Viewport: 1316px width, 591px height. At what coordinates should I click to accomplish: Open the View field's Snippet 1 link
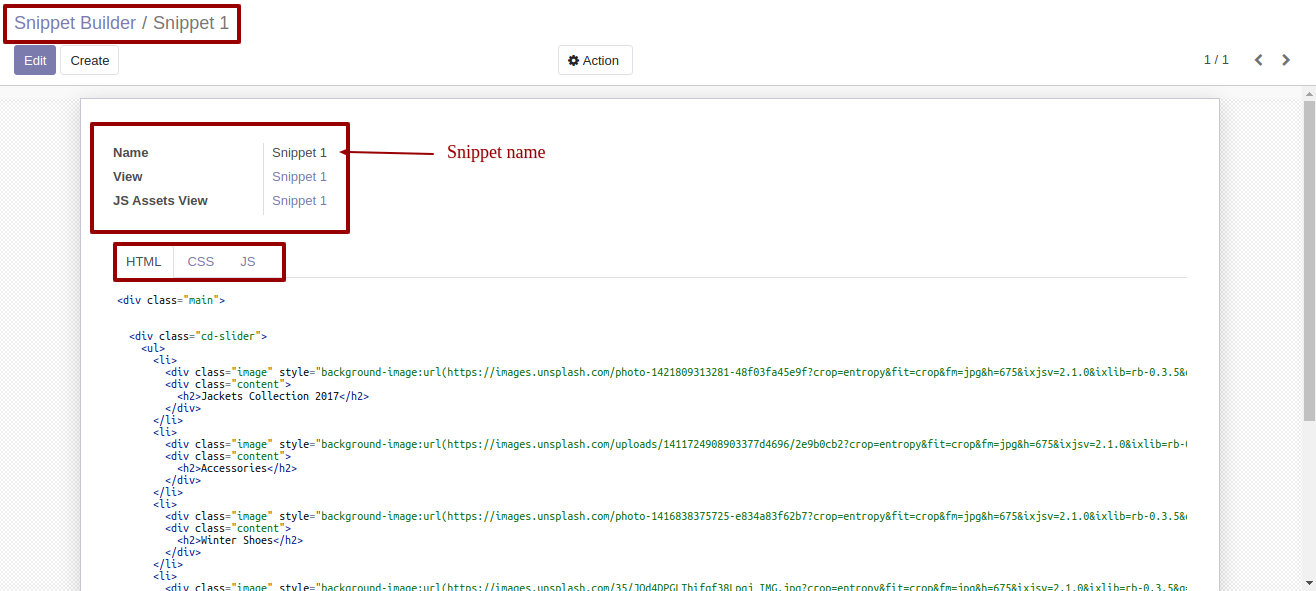pos(299,177)
